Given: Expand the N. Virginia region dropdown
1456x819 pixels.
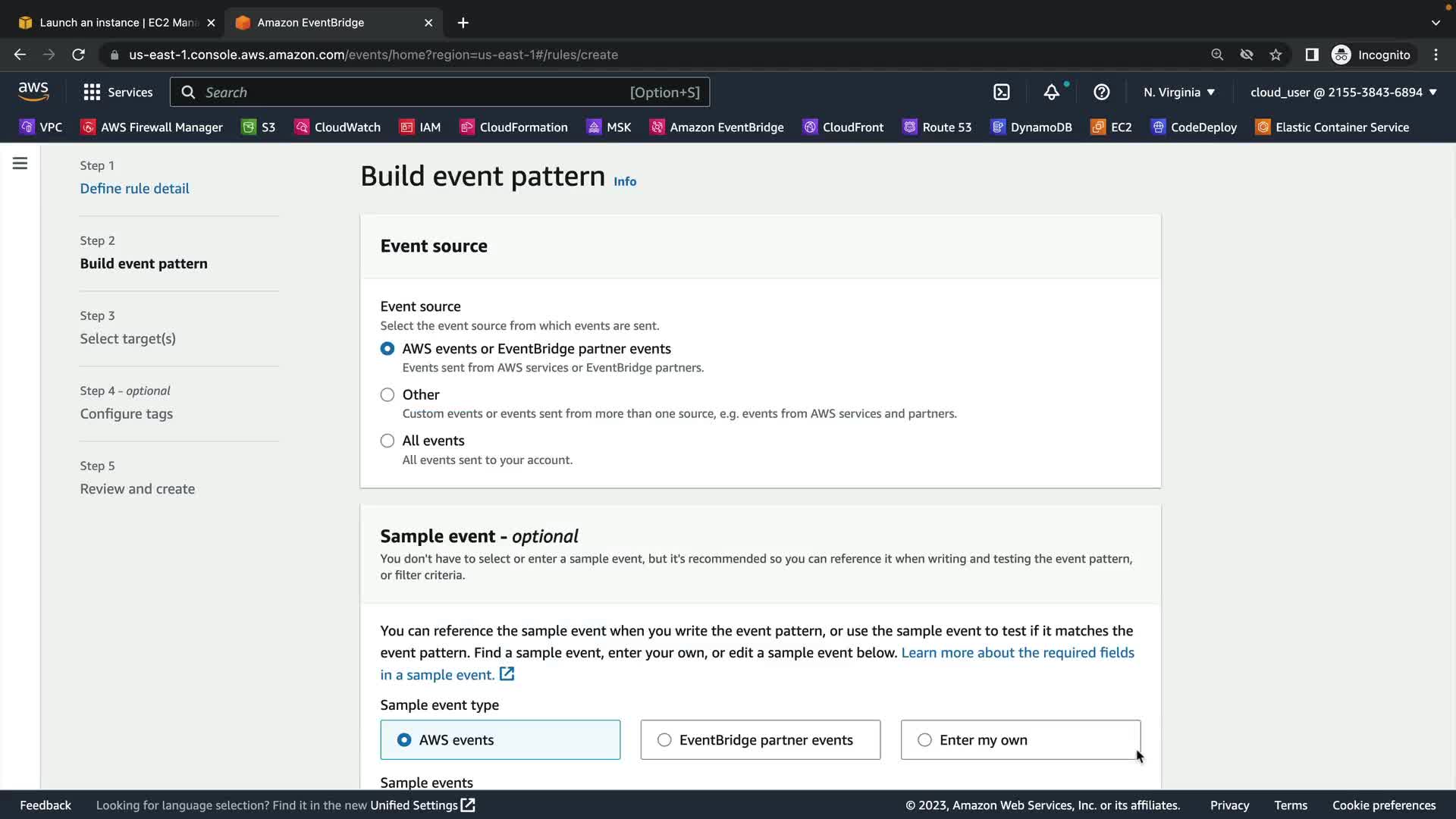Looking at the screenshot, I should point(1179,93).
